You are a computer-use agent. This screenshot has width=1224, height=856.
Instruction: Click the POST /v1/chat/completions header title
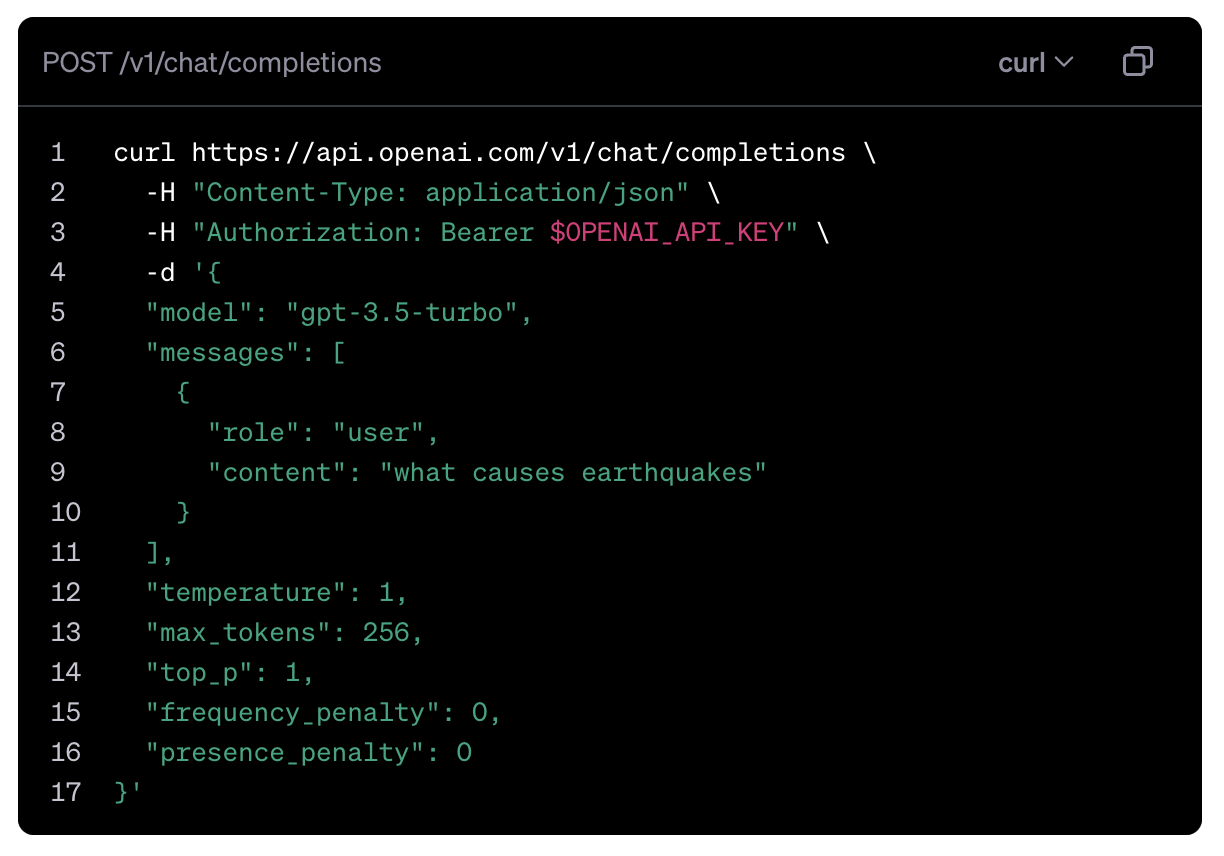point(212,62)
